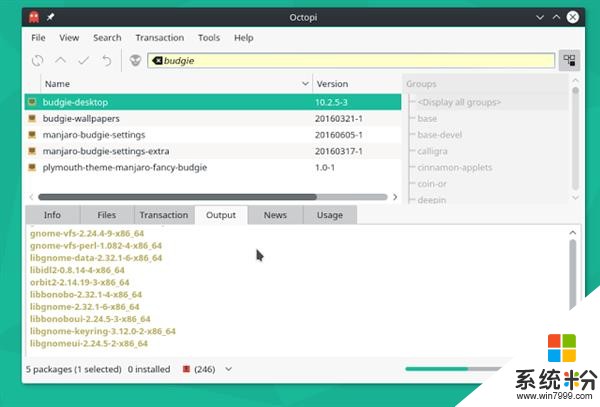This screenshot has height=407, width=600.
Task: Switch to the Output tab
Action: click(x=221, y=215)
